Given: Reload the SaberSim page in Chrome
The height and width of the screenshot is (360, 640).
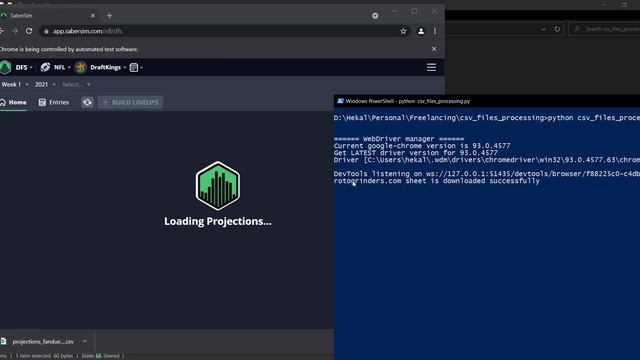Looking at the screenshot, I should (29, 31).
